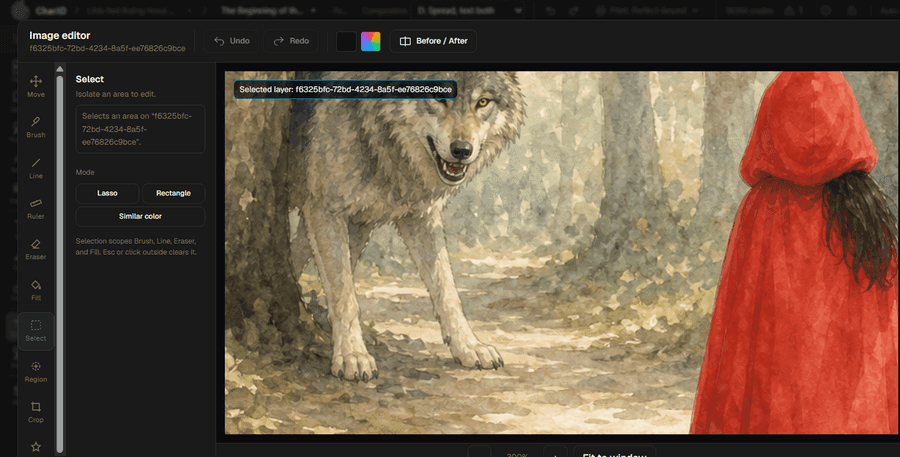
Task: Pick the Eraser tool
Action: (36, 249)
